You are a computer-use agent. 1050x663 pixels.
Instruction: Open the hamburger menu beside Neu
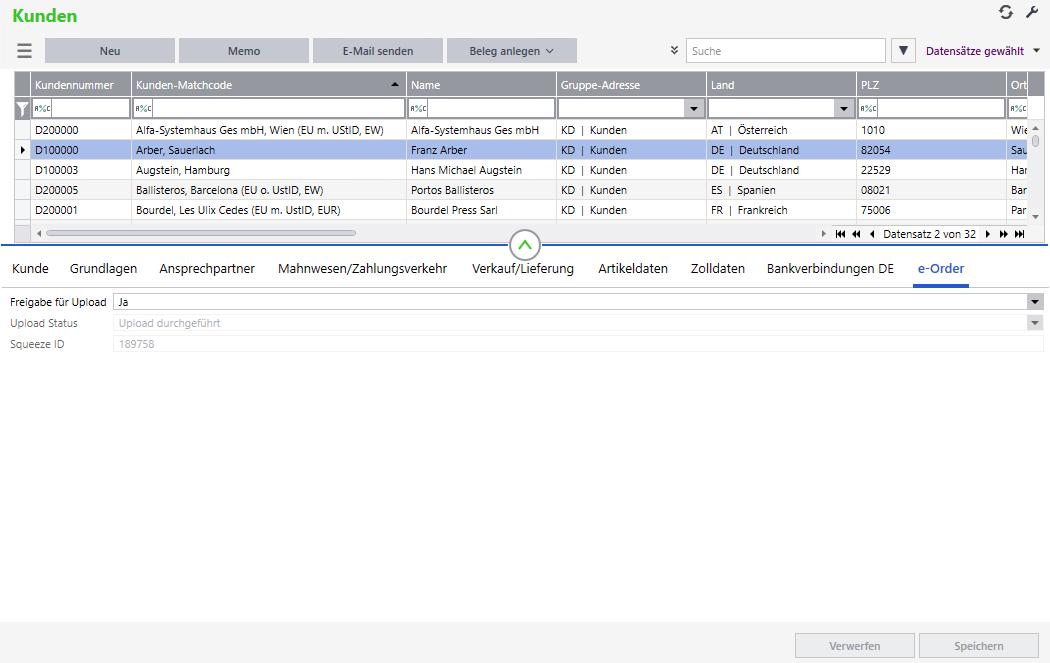point(24,51)
